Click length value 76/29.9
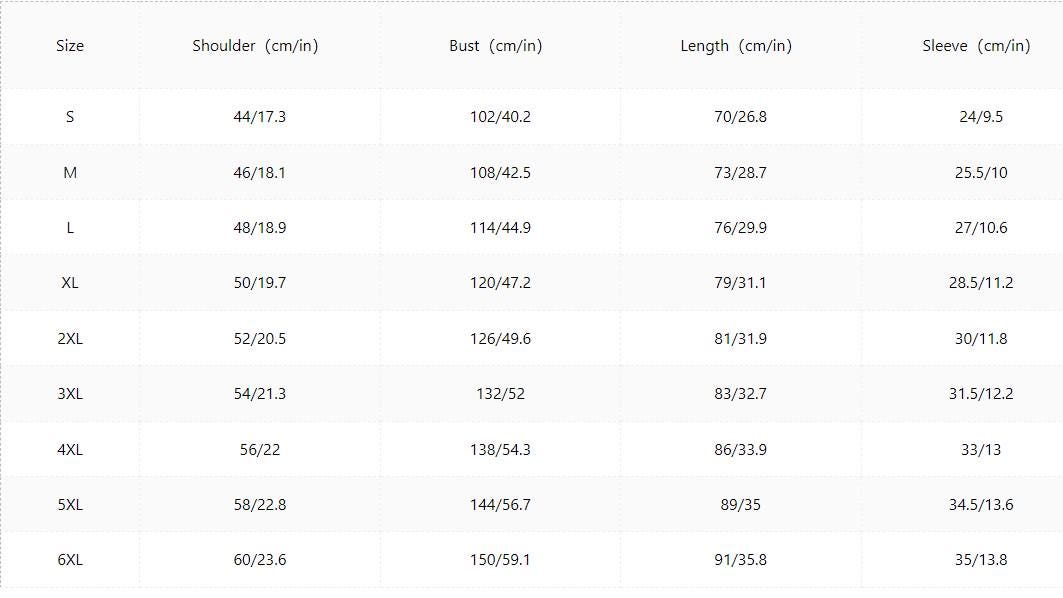Image resolution: width=1063 pixels, height=598 pixels. pos(740,227)
